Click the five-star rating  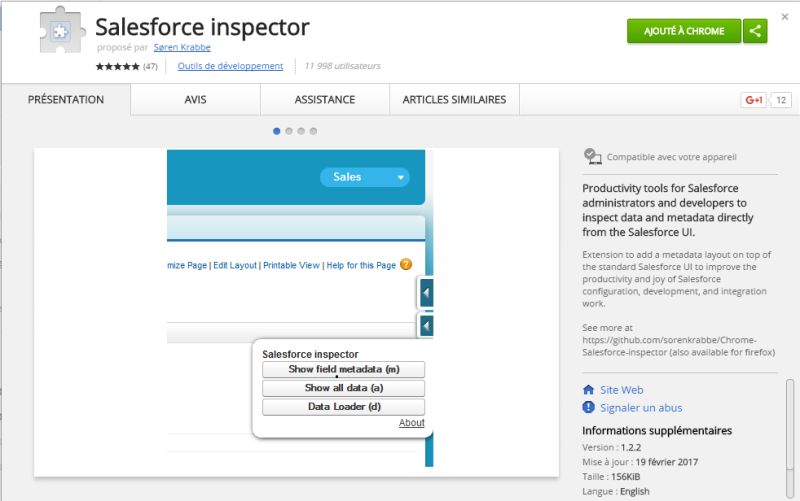click(x=117, y=66)
